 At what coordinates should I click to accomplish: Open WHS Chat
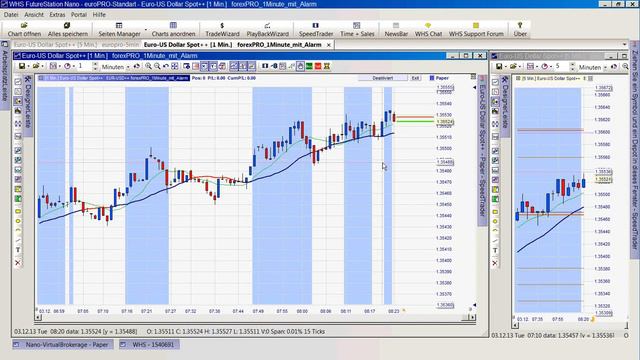428,30
